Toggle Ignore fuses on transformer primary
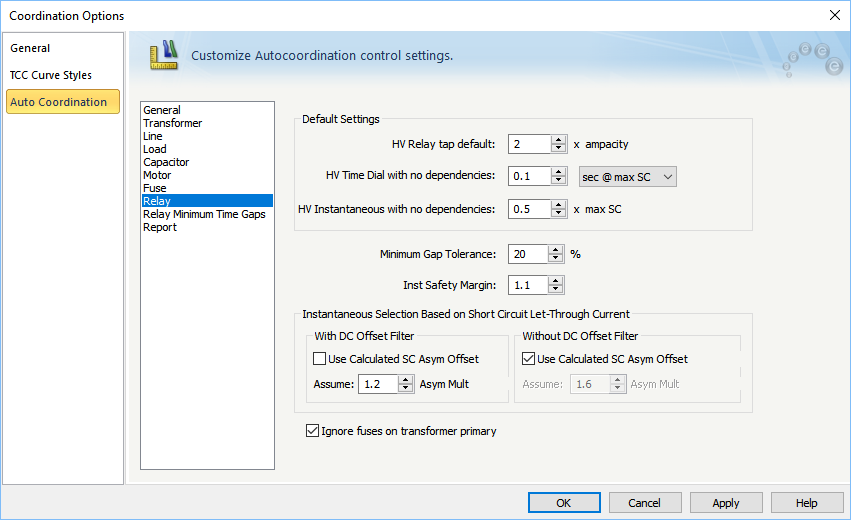This screenshot has height=520, width=851. tap(313, 432)
